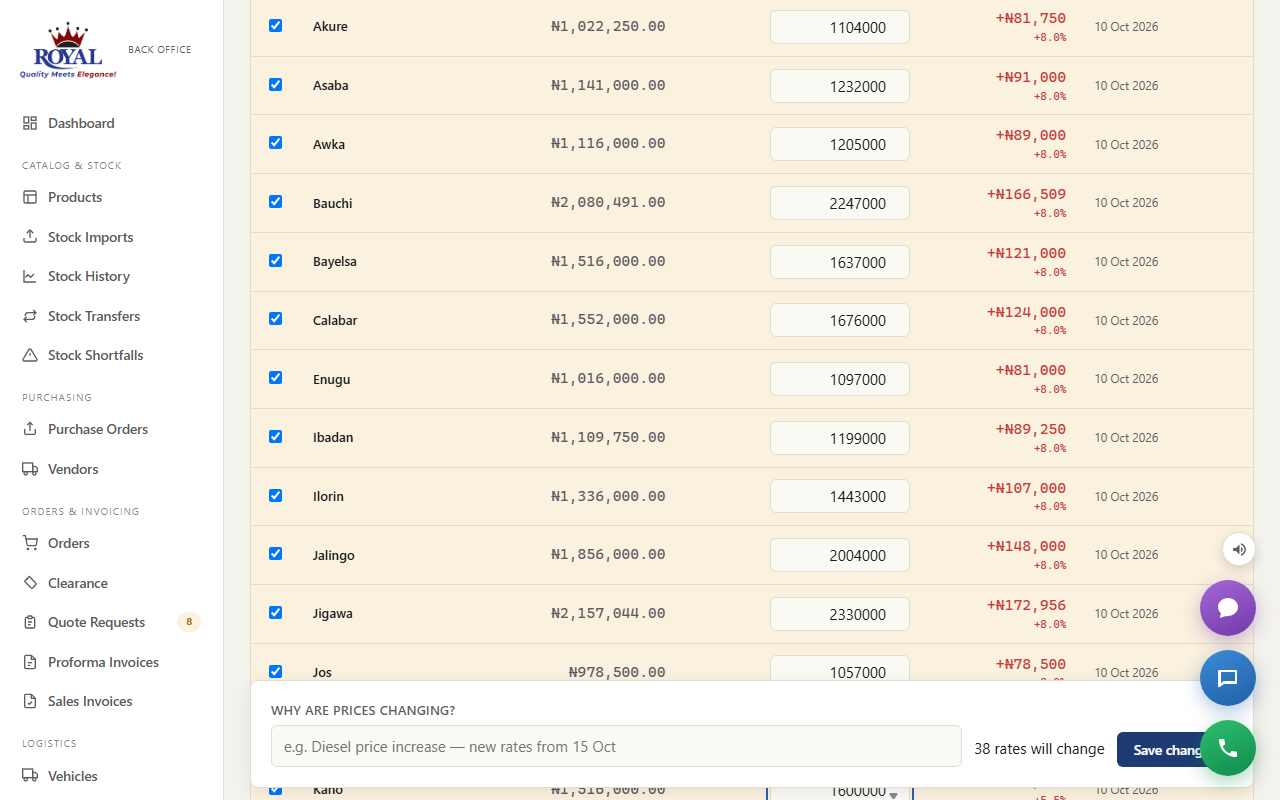The width and height of the screenshot is (1280, 800).
Task: Open the Stock Transfers link
Action: pyautogui.click(x=111, y=316)
